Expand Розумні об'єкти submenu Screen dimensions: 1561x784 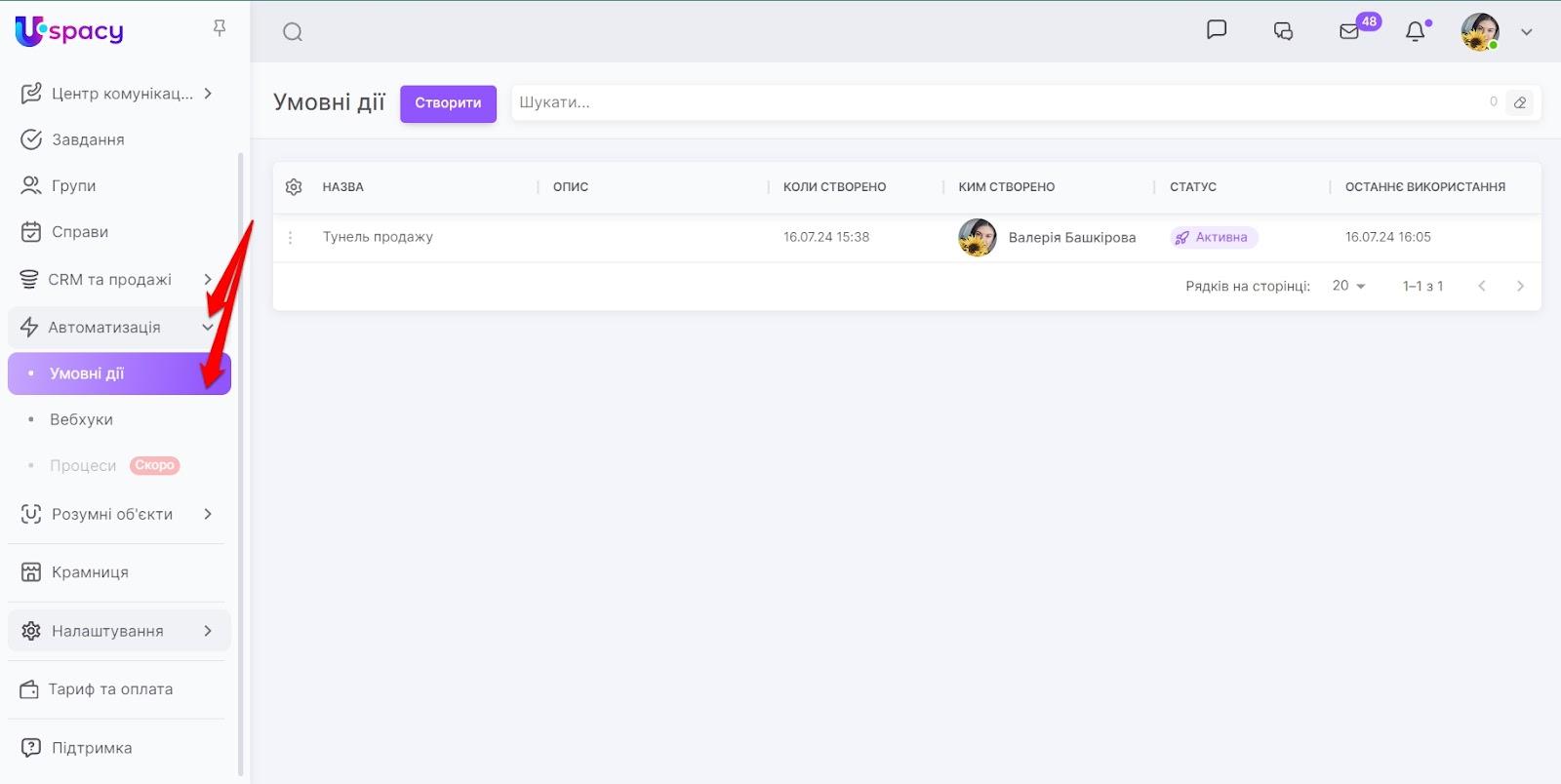point(207,514)
